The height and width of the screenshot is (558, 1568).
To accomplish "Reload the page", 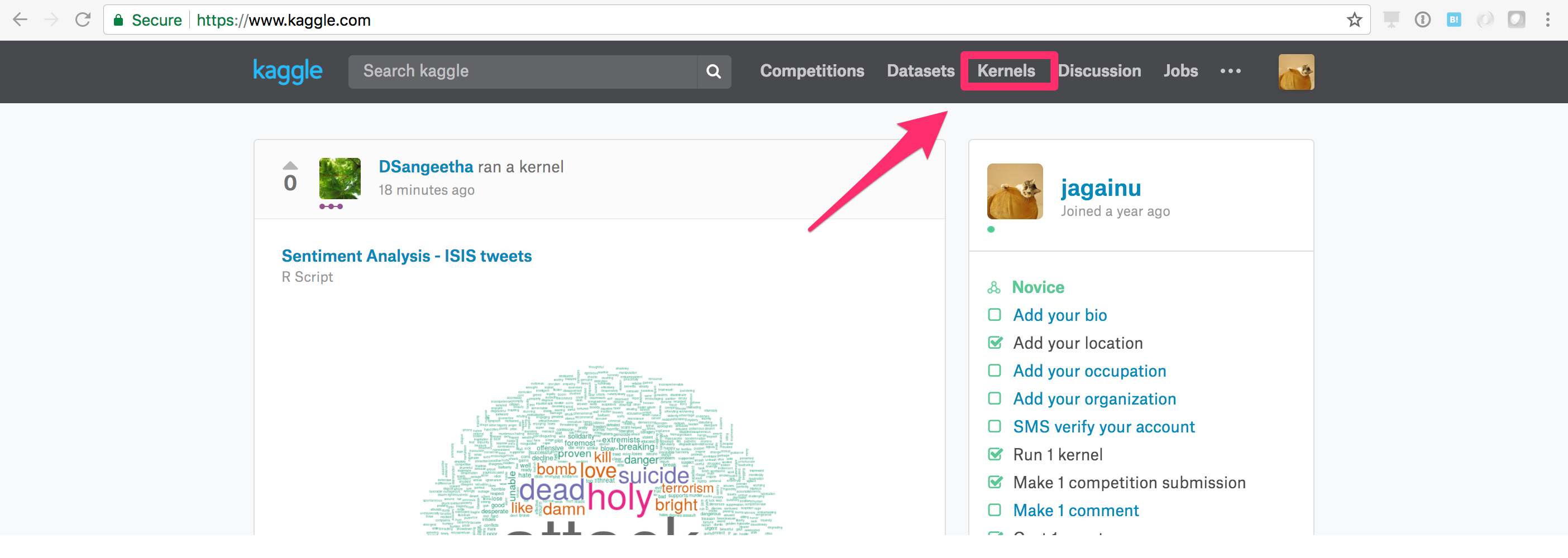I will click(x=83, y=20).
